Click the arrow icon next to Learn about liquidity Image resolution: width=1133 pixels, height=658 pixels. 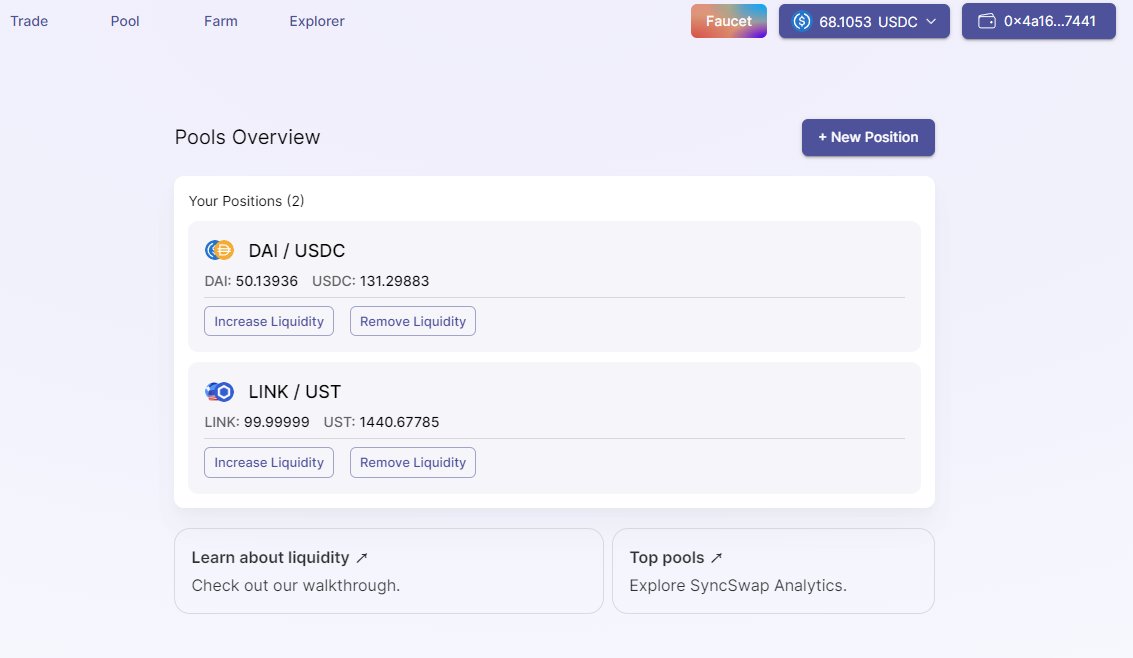point(362,558)
